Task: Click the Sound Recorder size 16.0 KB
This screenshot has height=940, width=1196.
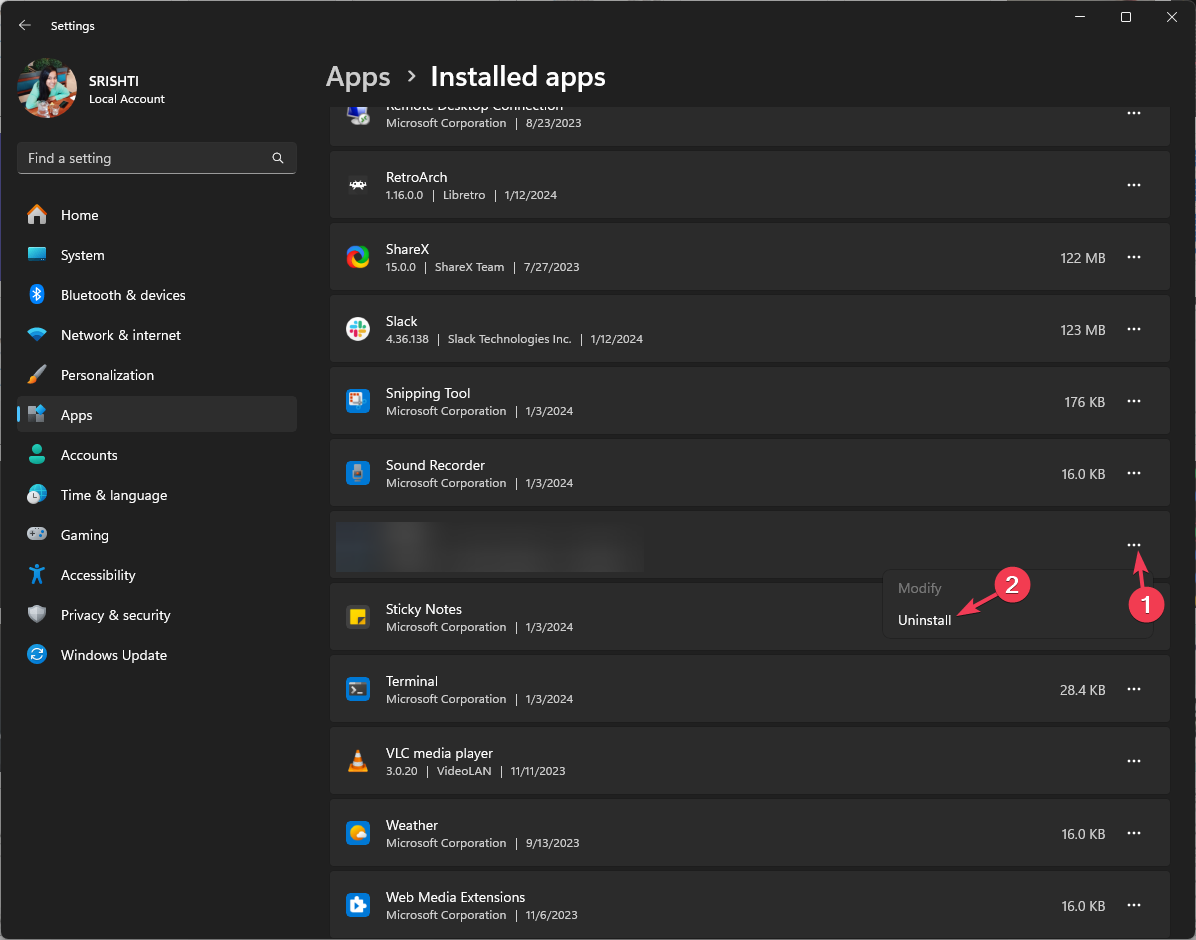Action: pyautogui.click(x=1083, y=474)
